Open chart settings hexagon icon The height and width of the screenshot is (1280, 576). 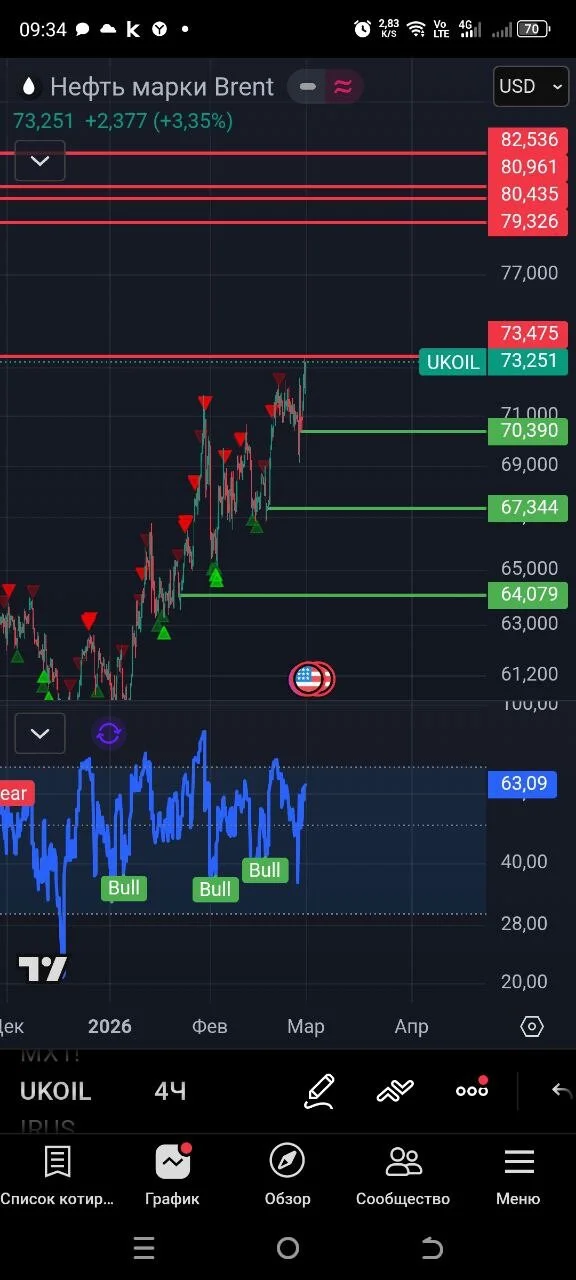pos(532,1027)
